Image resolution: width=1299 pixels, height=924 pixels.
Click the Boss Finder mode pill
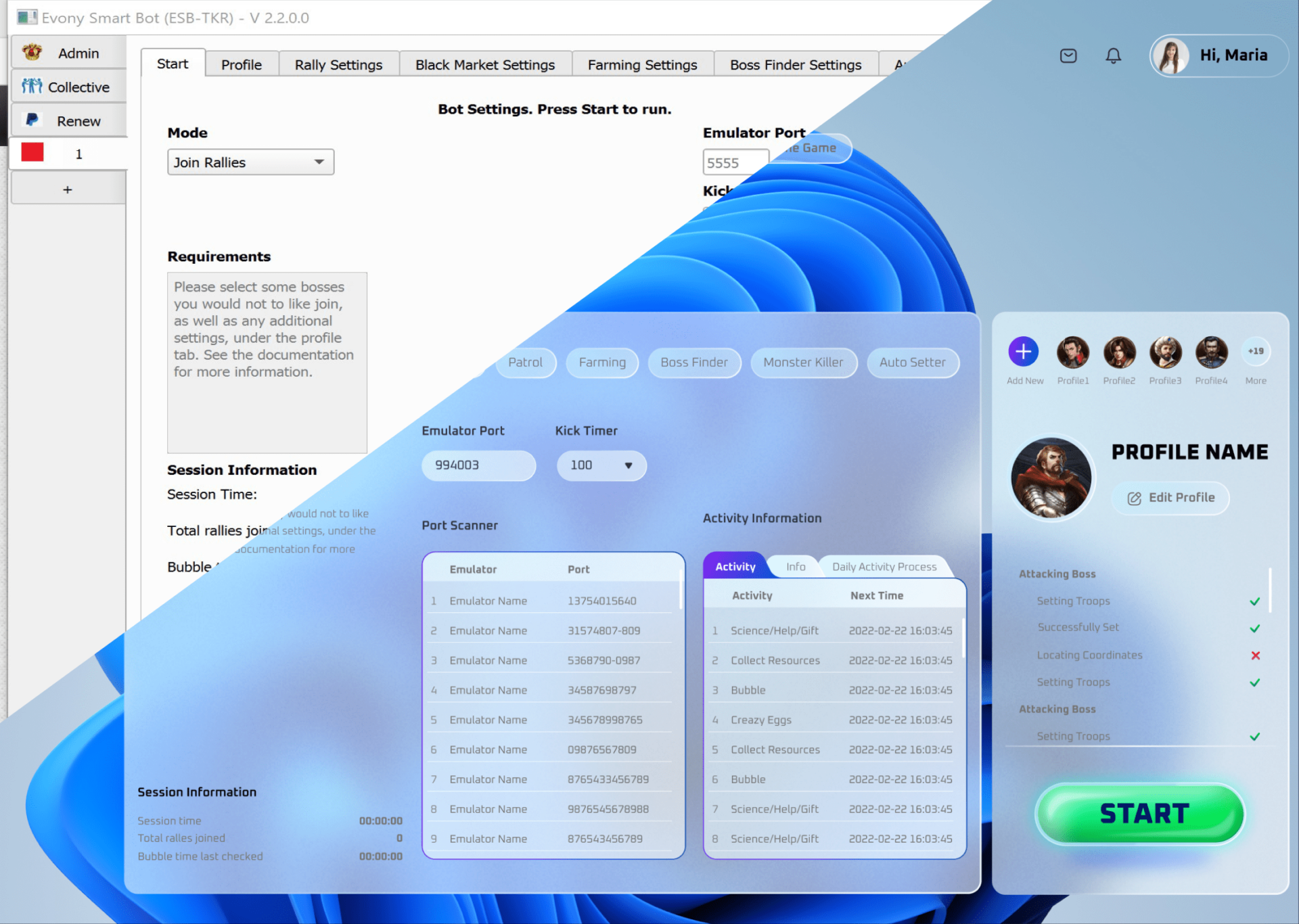pos(694,362)
